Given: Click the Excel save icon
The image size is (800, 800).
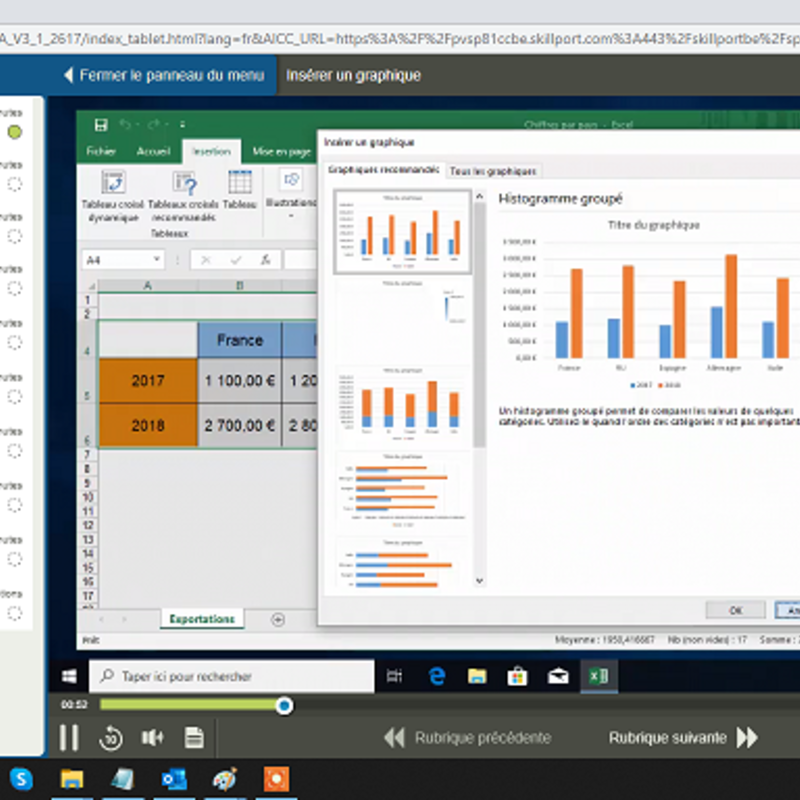Looking at the screenshot, I should coord(101,124).
